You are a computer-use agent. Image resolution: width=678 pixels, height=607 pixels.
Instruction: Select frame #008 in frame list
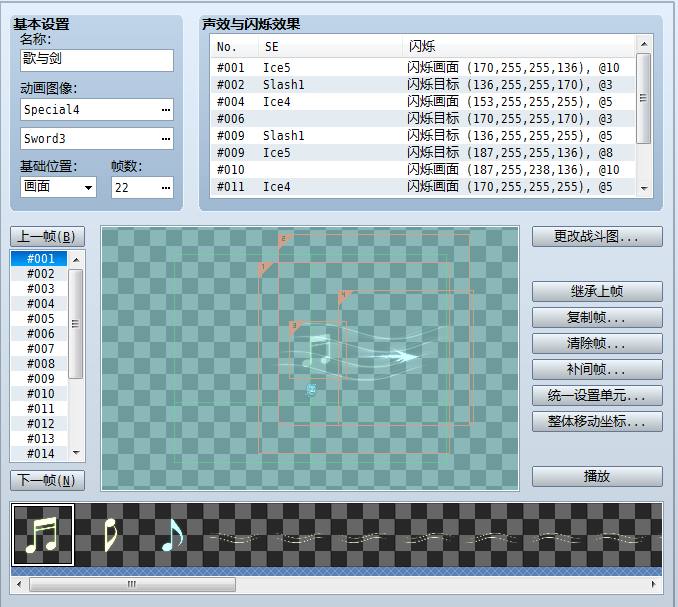[x=39, y=364]
